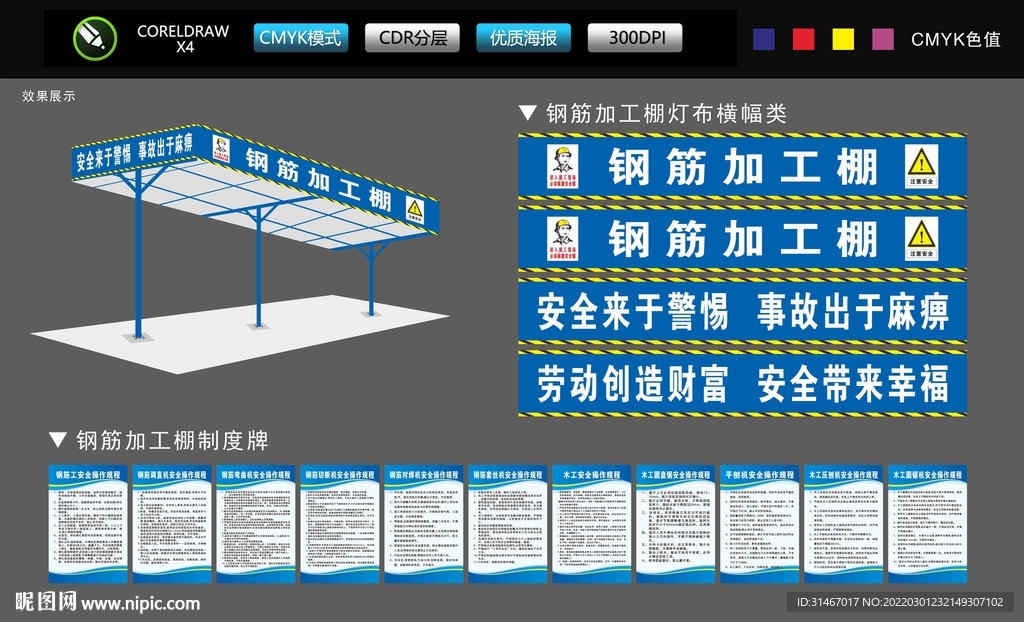This screenshot has width=1024, height=622.
Task: Click the 优质海报 badge
Action: (x=523, y=38)
